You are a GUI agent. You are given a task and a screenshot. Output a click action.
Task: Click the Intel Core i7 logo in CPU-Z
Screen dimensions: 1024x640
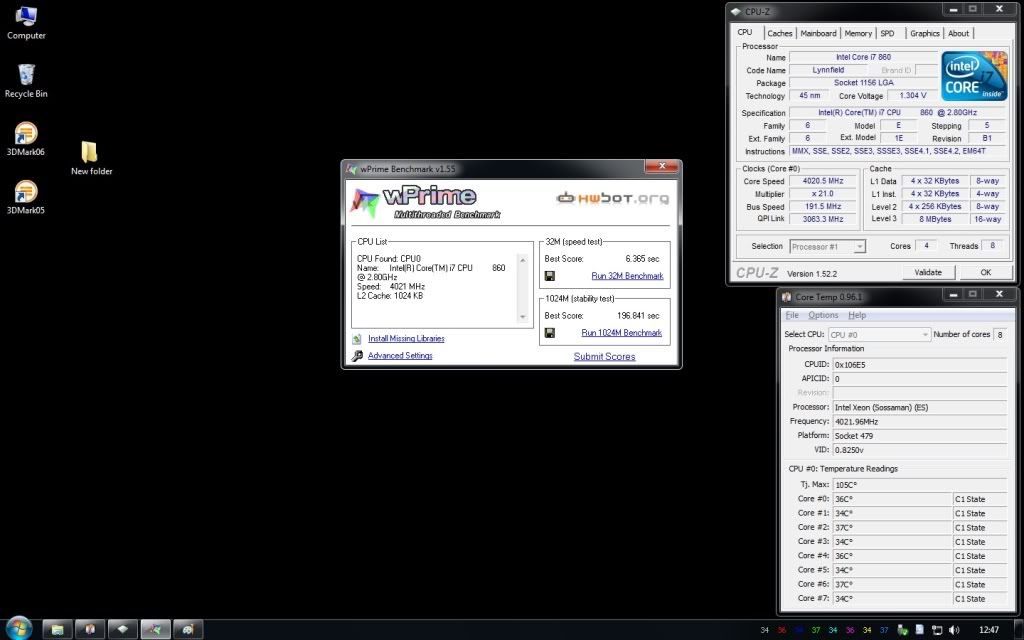[x=974, y=76]
